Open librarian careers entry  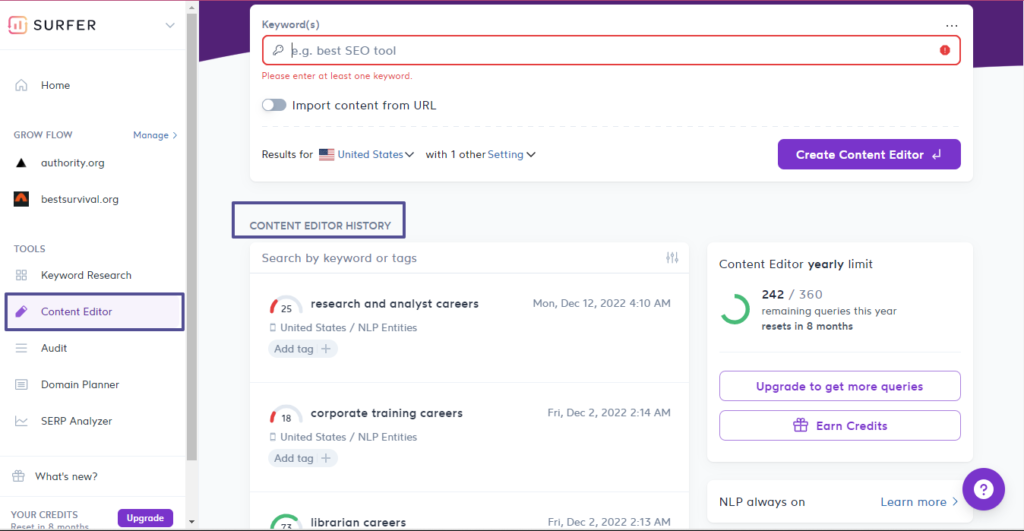358,523
